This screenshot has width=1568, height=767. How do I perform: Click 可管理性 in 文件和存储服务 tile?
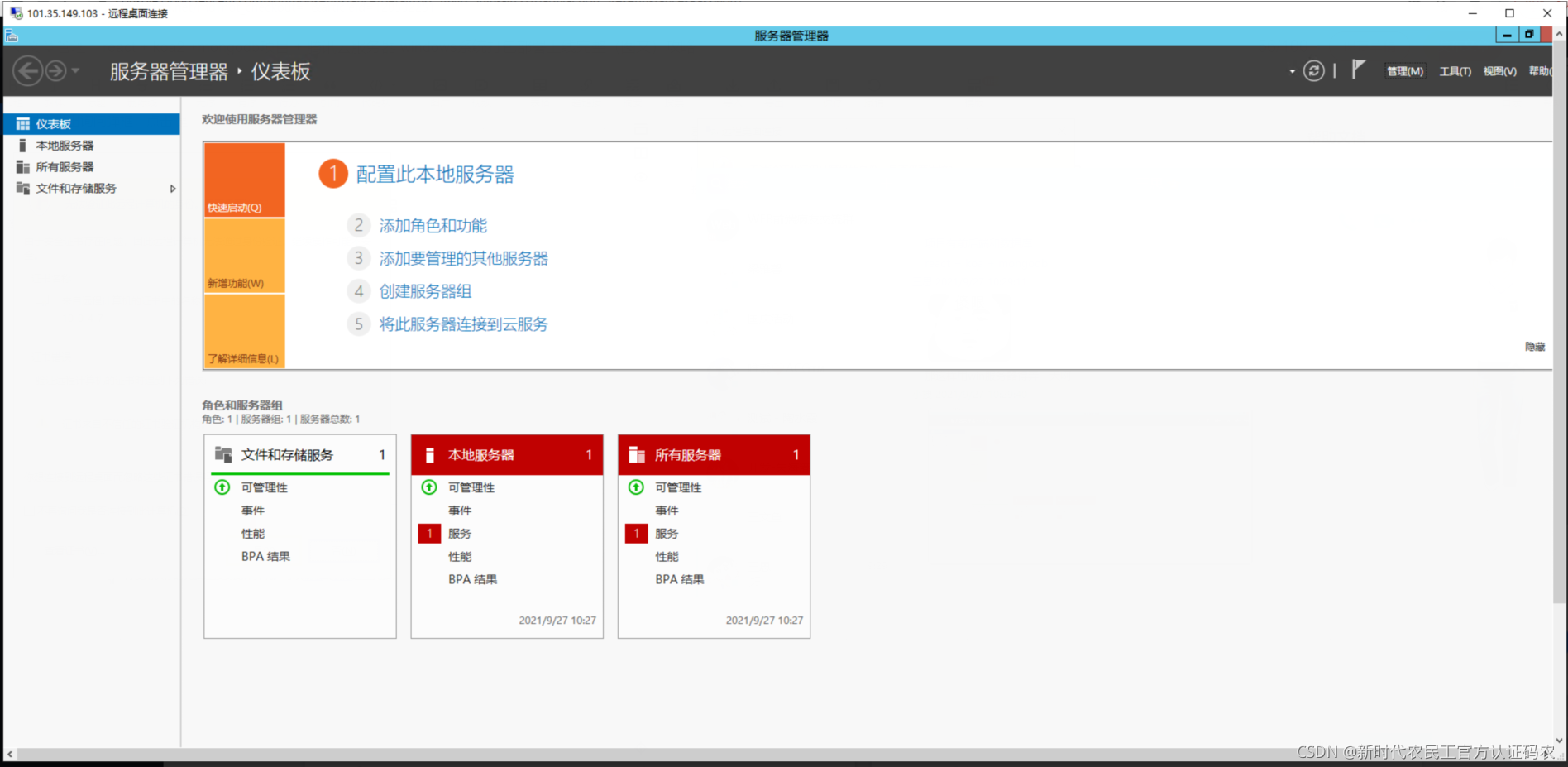265,488
